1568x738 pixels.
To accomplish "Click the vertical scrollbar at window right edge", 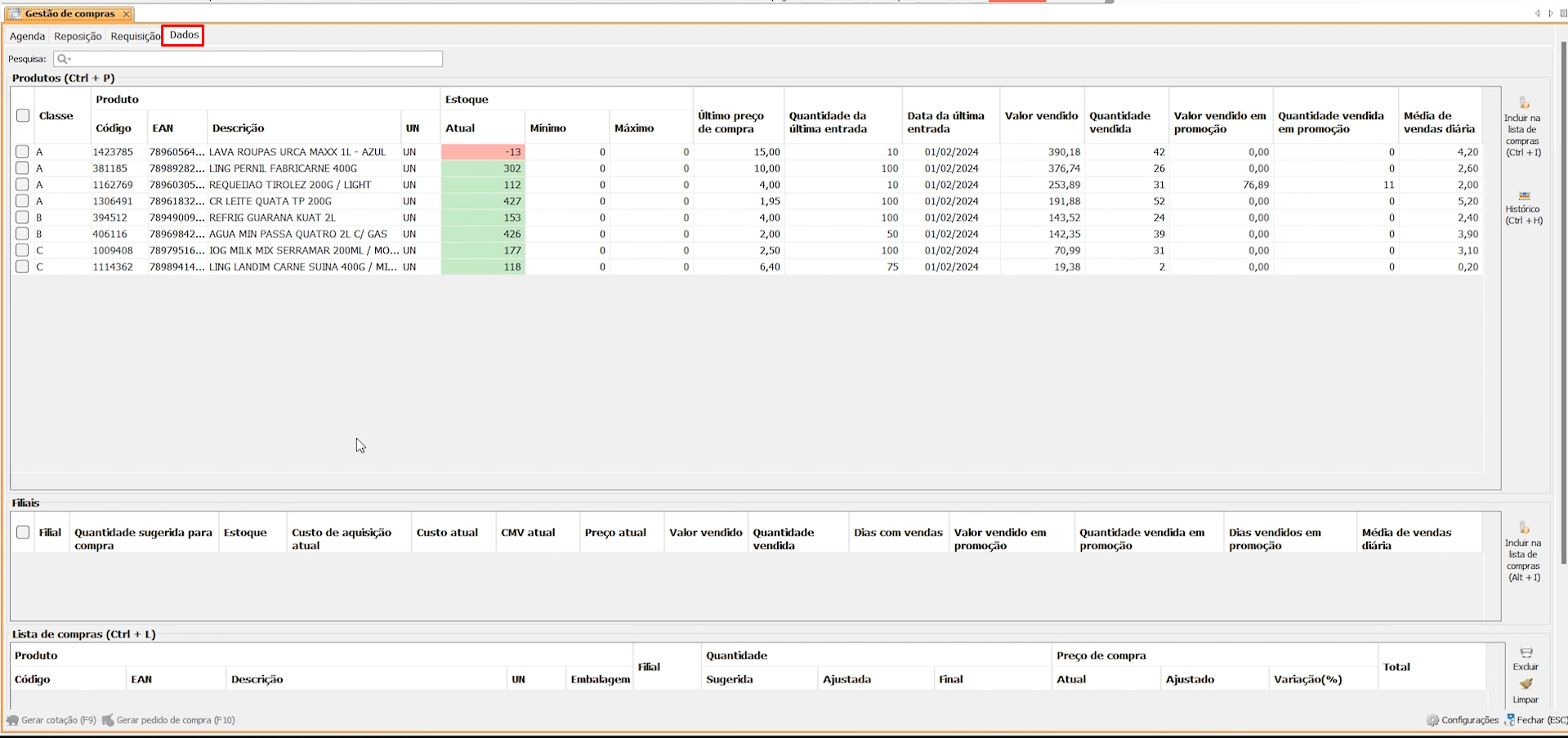I will [x=1564, y=302].
